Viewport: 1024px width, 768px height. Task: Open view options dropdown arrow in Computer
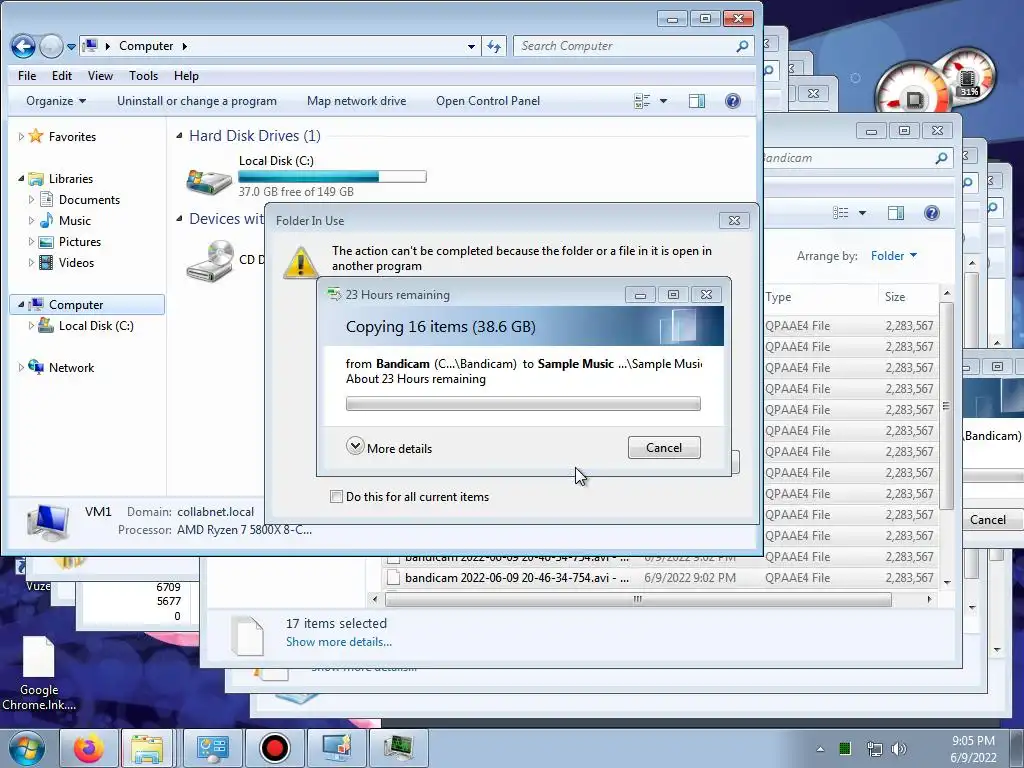point(664,101)
